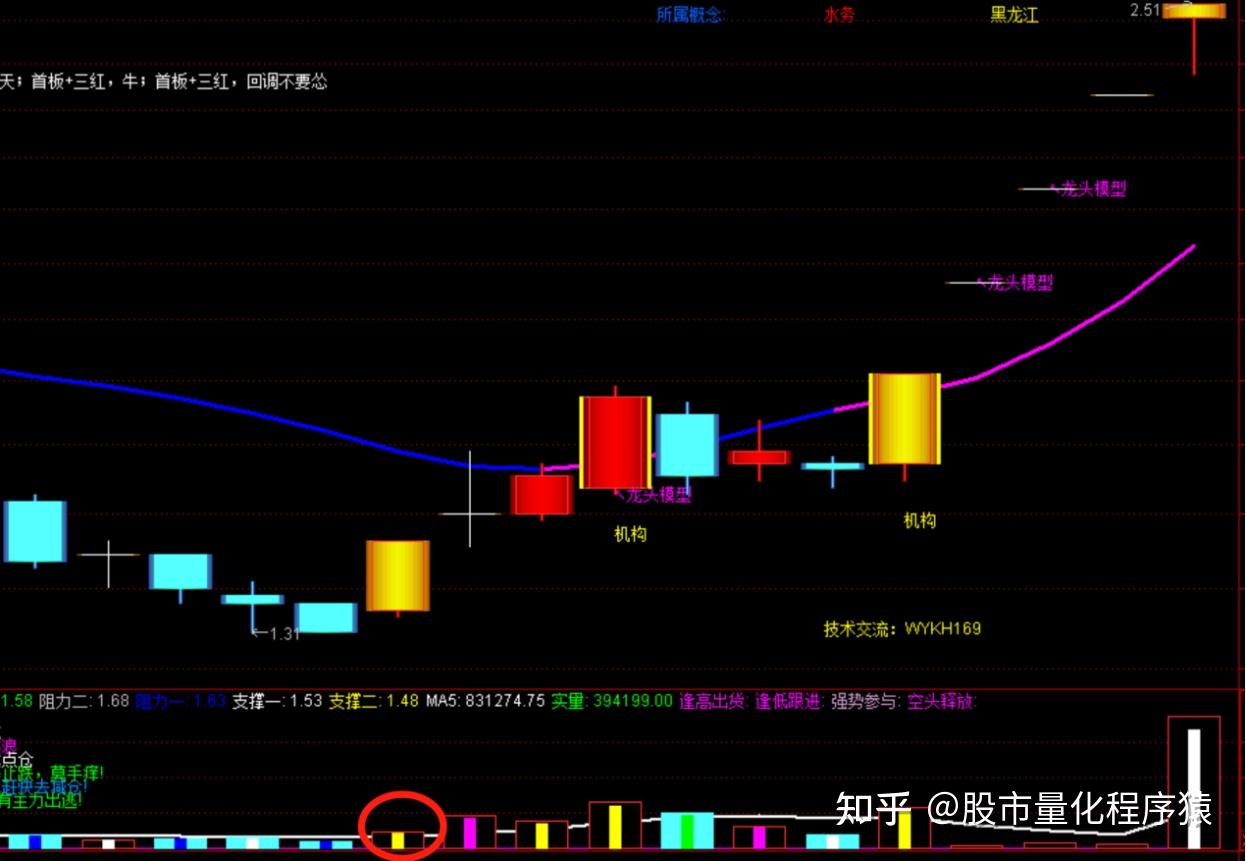Expand the 所属概念 section
The image size is (1246, 861).
[690, 16]
